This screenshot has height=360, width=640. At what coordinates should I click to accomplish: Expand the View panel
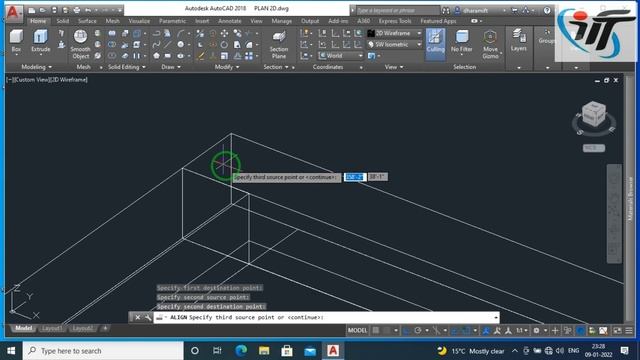point(394,67)
